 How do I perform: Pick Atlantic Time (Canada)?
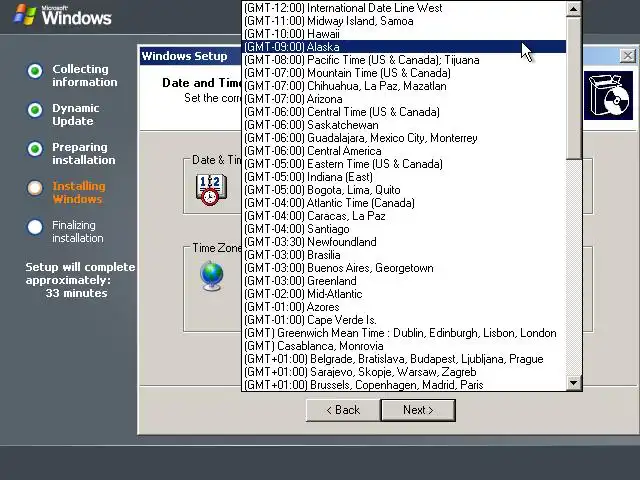click(x=404, y=203)
